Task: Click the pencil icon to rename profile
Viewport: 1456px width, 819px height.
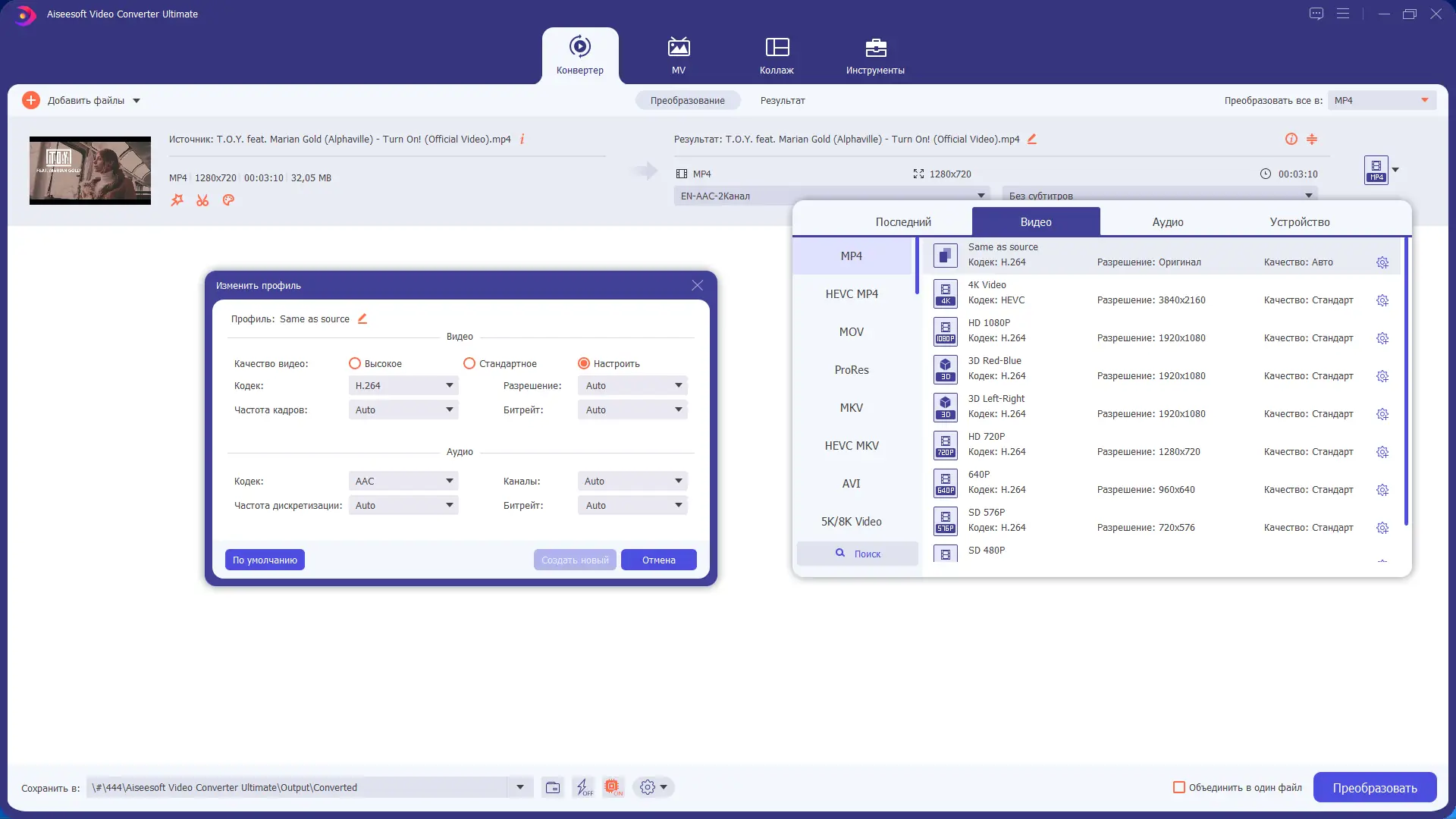Action: tap(362, 319)
